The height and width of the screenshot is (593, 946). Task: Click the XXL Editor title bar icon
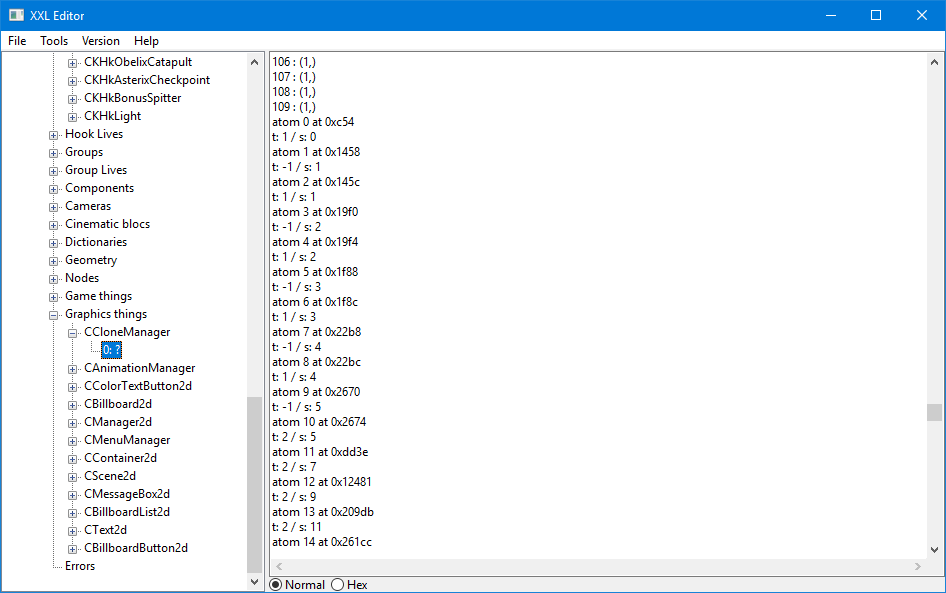point(16,15)
